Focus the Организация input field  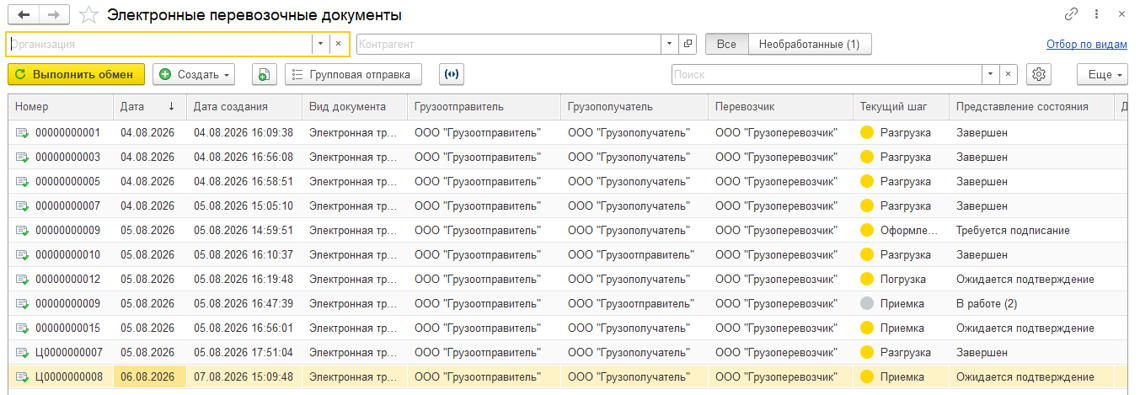tap(160, 44)
